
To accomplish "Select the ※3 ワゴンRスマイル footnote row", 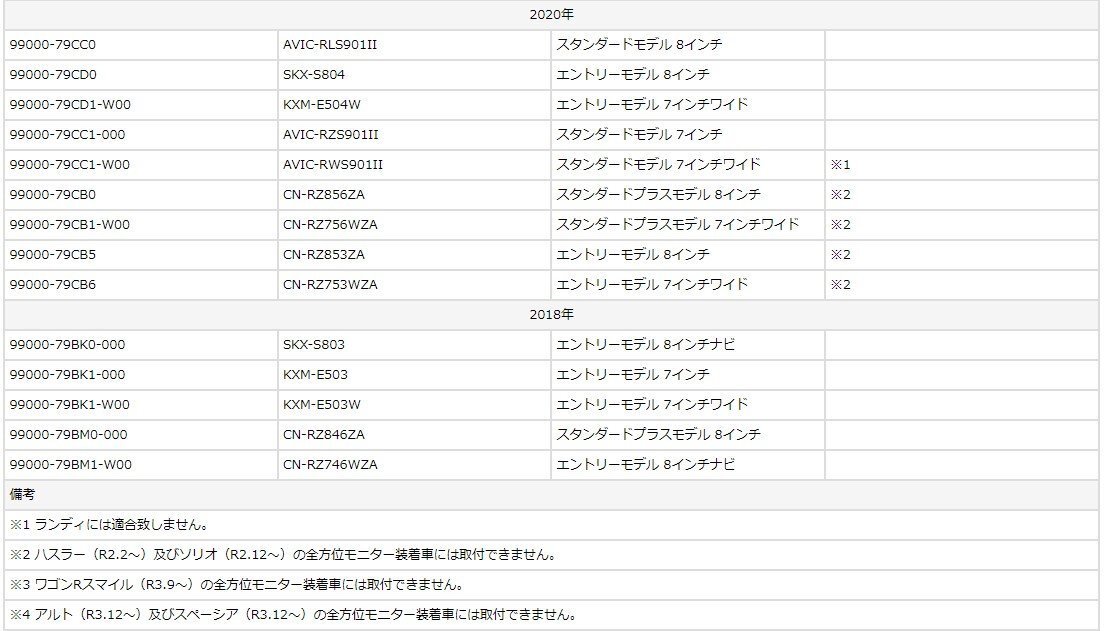I will (x=236, y=585).
